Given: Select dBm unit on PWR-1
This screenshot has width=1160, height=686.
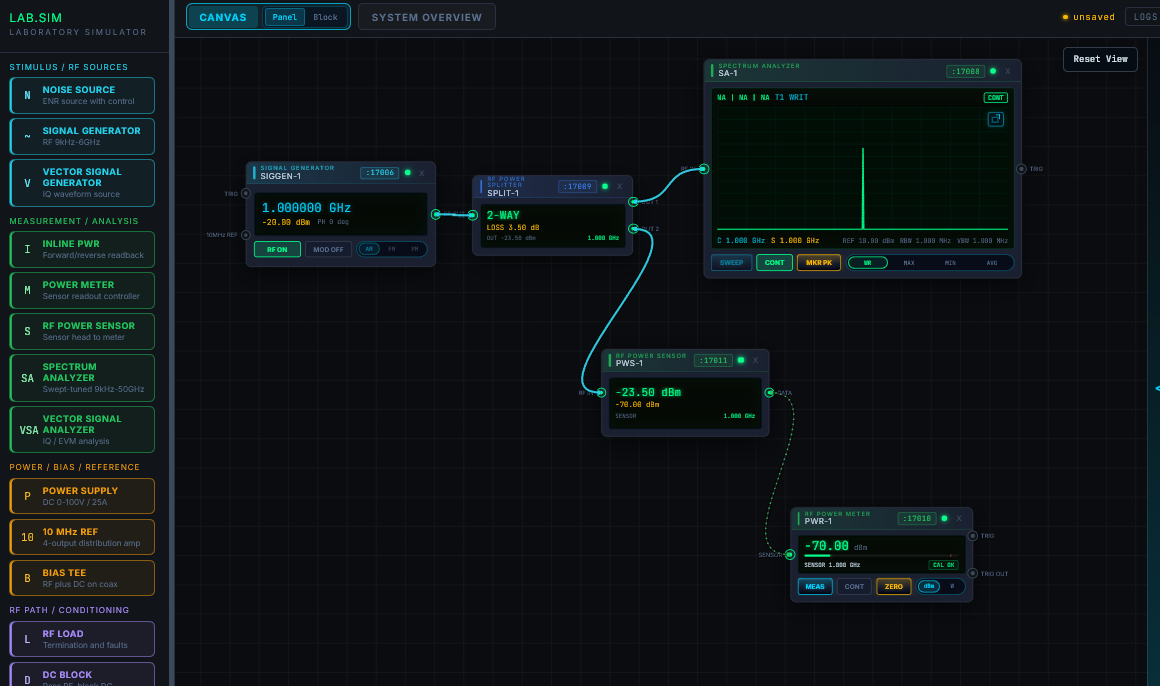Looking at the screenshot, I should [x=928, y=586].
